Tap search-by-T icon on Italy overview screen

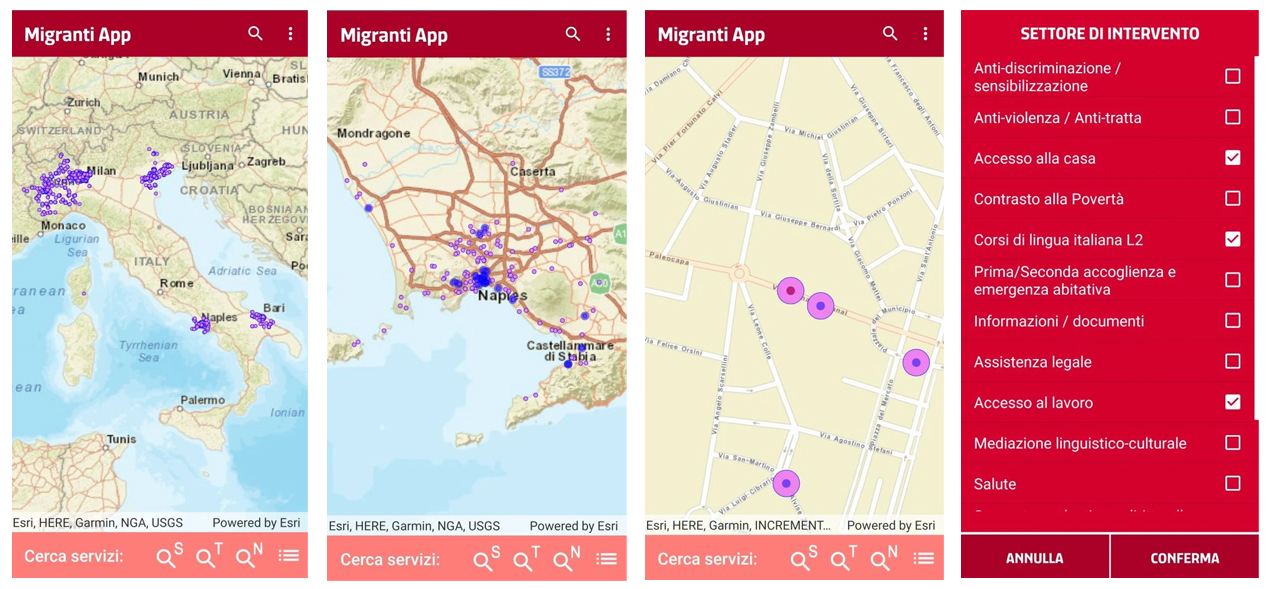point(209,556)
